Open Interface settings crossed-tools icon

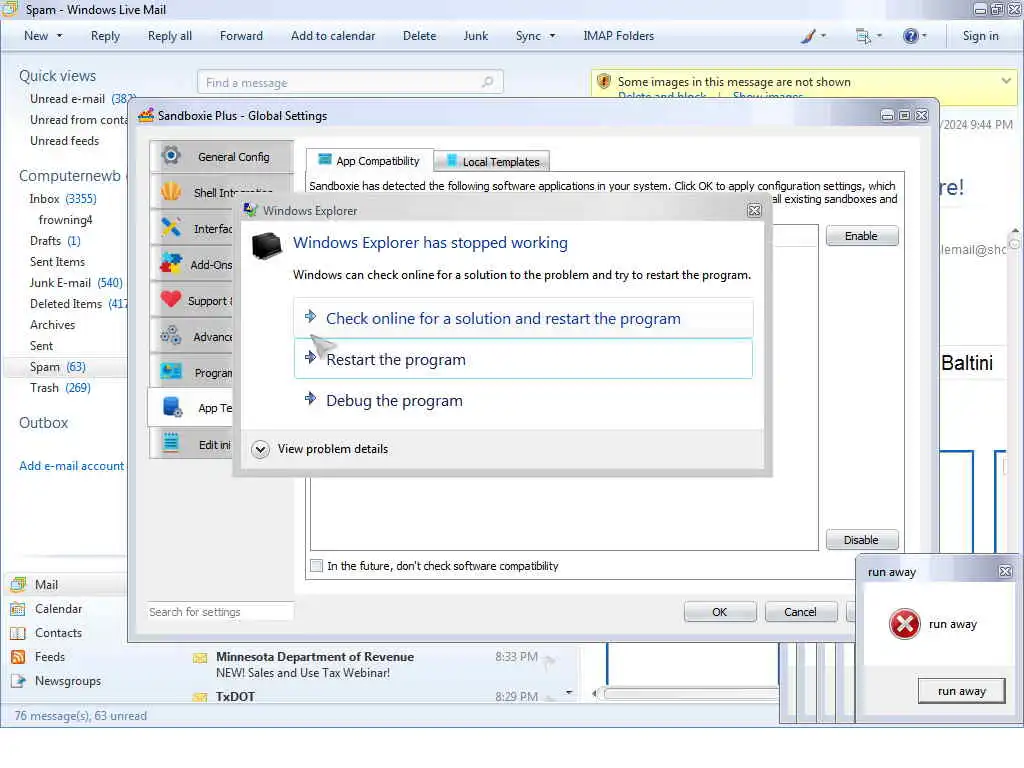[171, 228]
